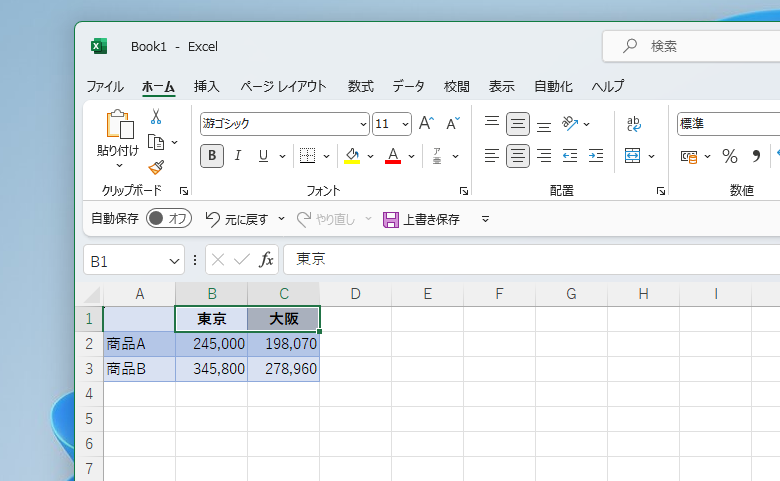
Task: Click the borders icon
Action: 307,156
